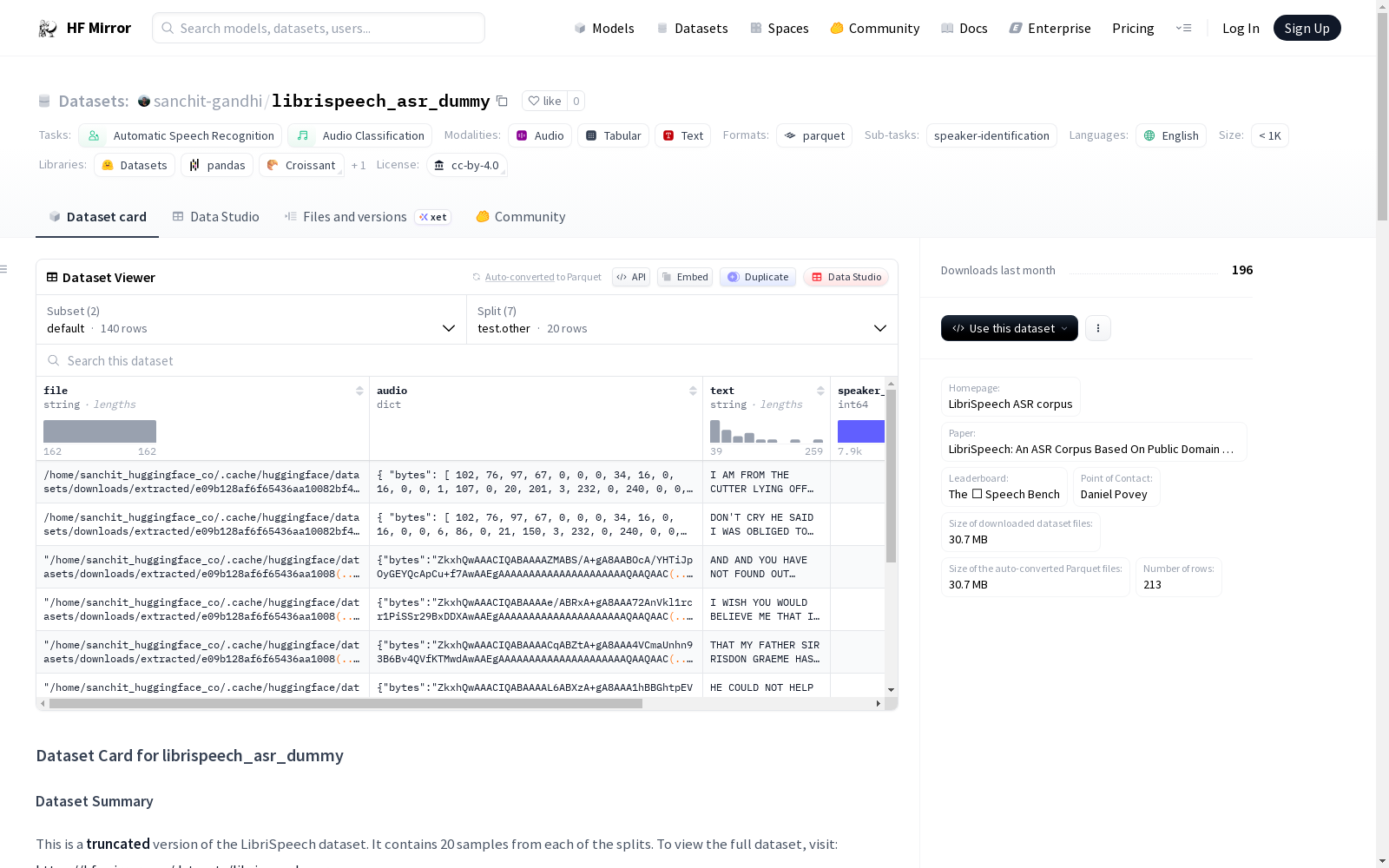Click the cc-by-4.0 license tag
Image resolution: width=1389 pixels, height=868 pixels.
(x=467, y=165)
